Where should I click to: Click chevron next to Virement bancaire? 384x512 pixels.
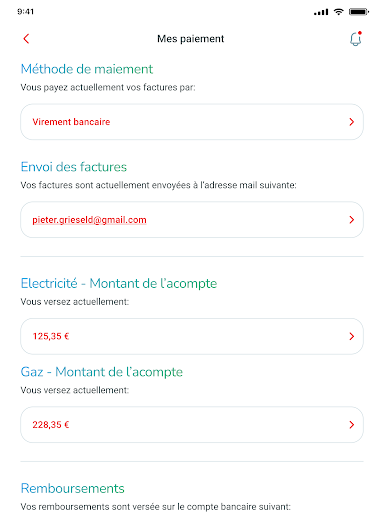(x=351, y=122)
